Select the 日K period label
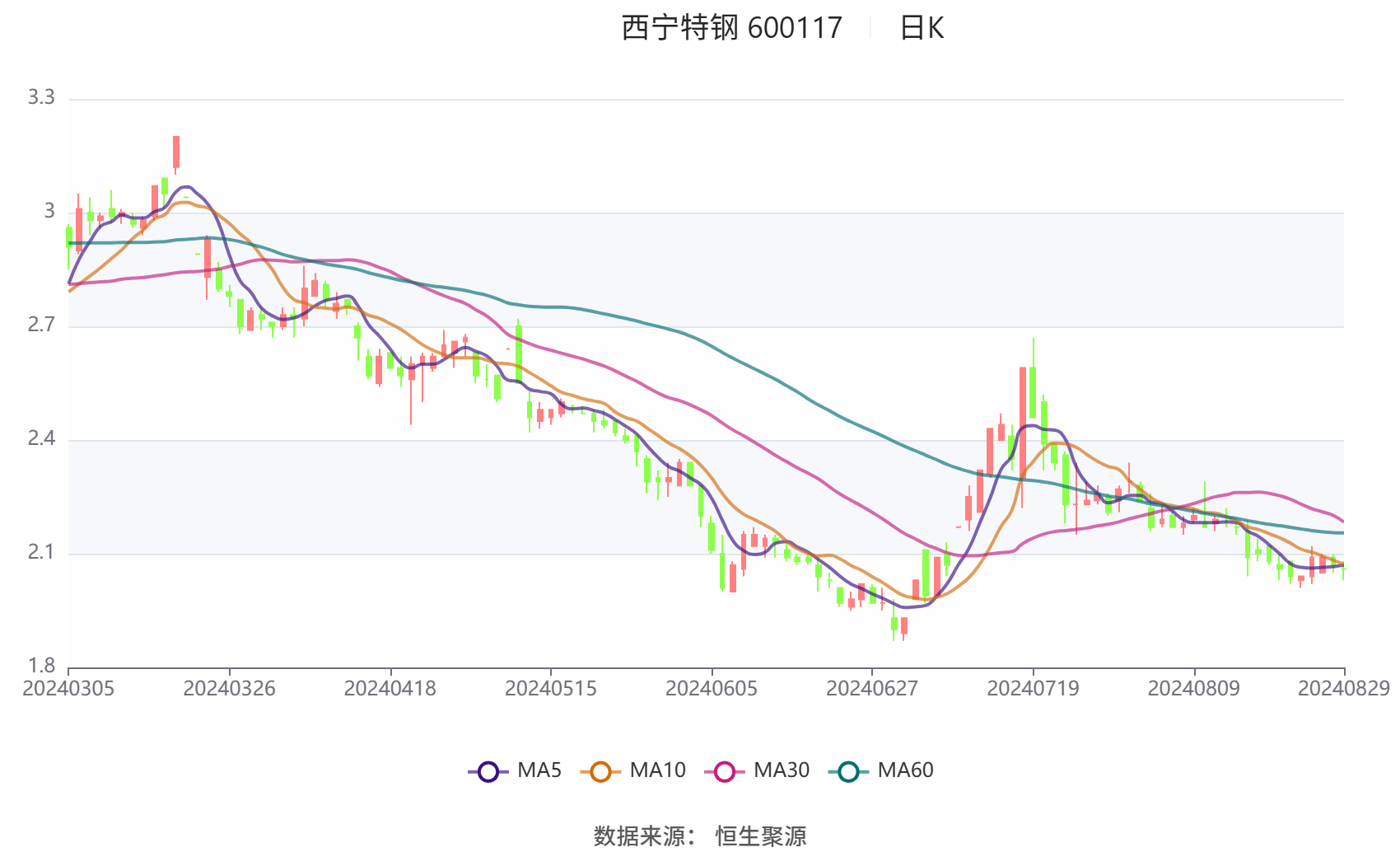Viewport: 1400px width, 852px height. pyautogui.click(x=922, y=28)
